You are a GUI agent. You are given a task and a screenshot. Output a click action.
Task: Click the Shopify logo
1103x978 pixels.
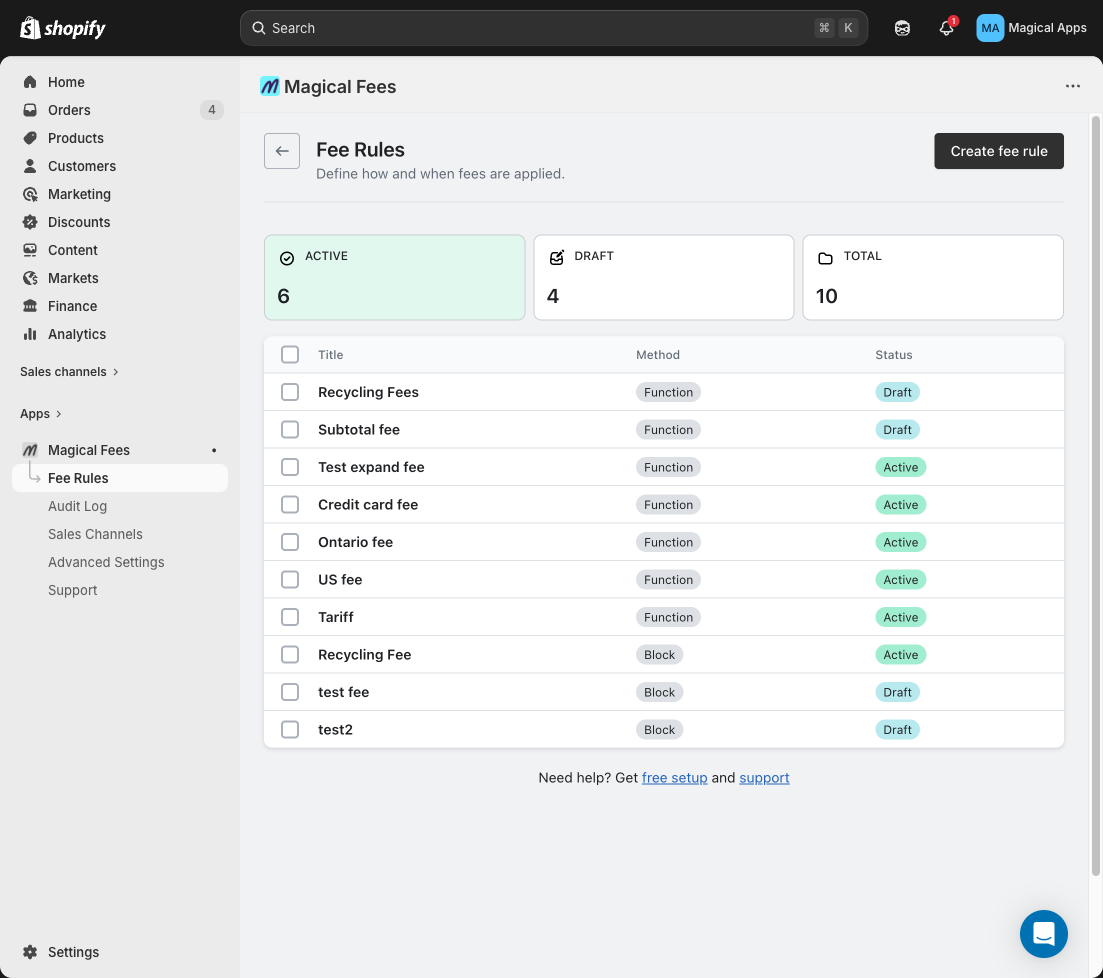click(63, 28)
